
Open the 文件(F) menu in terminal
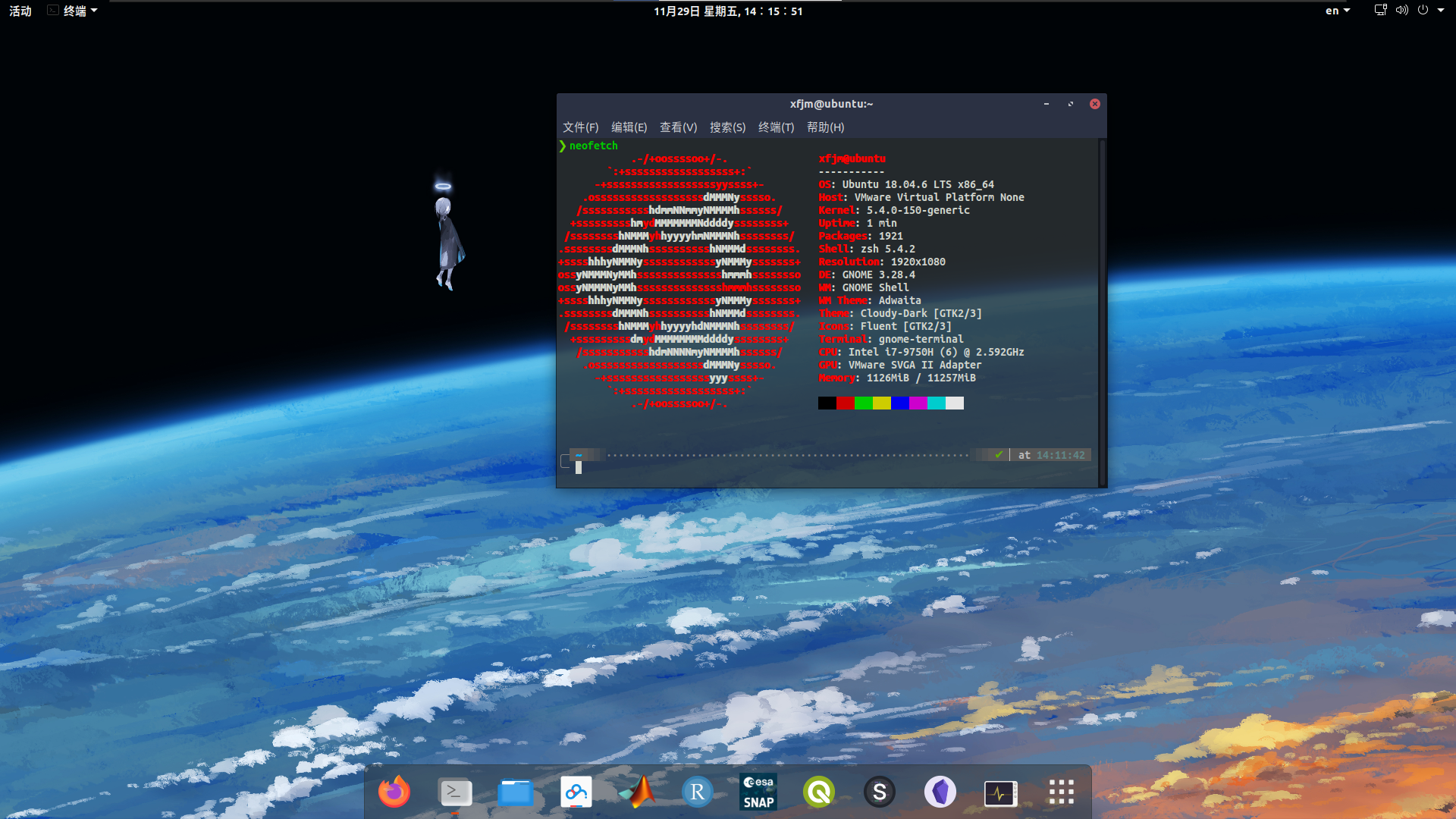click(581, 127)
